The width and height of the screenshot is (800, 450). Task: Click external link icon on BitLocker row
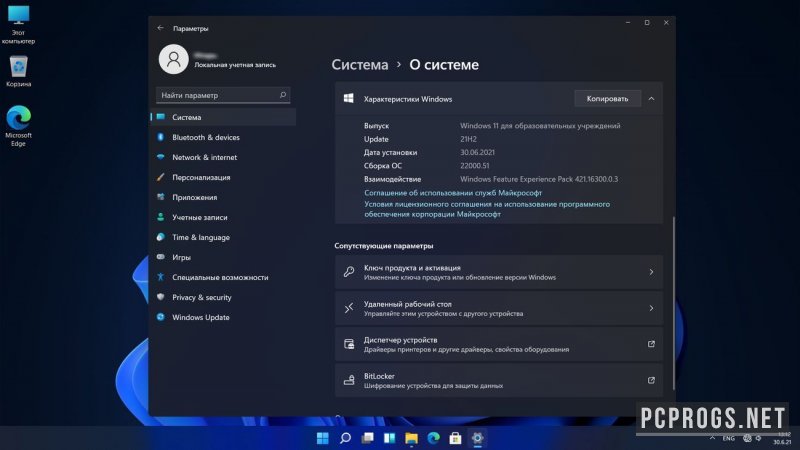[652, 380]
